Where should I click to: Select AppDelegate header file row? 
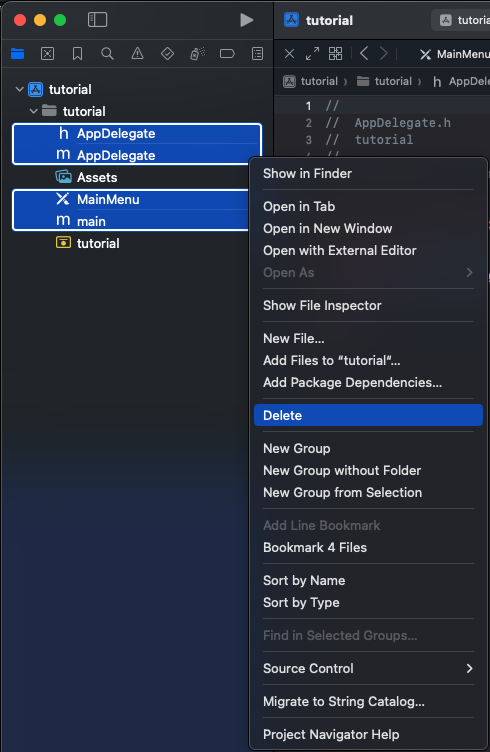pos(137,133)
